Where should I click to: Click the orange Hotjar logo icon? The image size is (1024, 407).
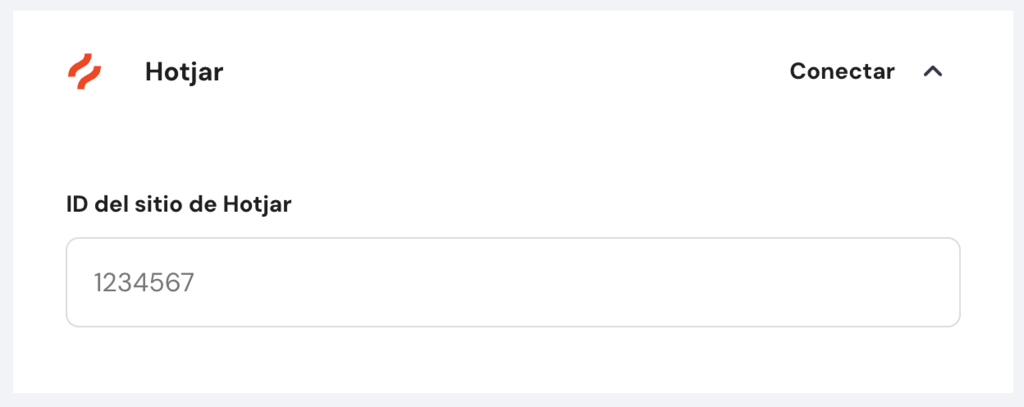pyautogui.click(x=84, y=72)
